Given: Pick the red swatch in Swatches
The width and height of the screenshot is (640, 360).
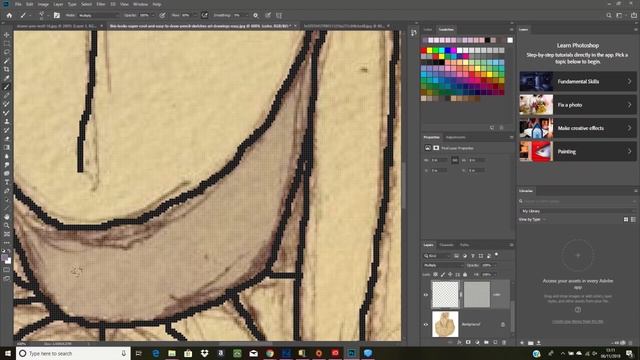Looking at the screenshot, I should click(x=424, y=51).
